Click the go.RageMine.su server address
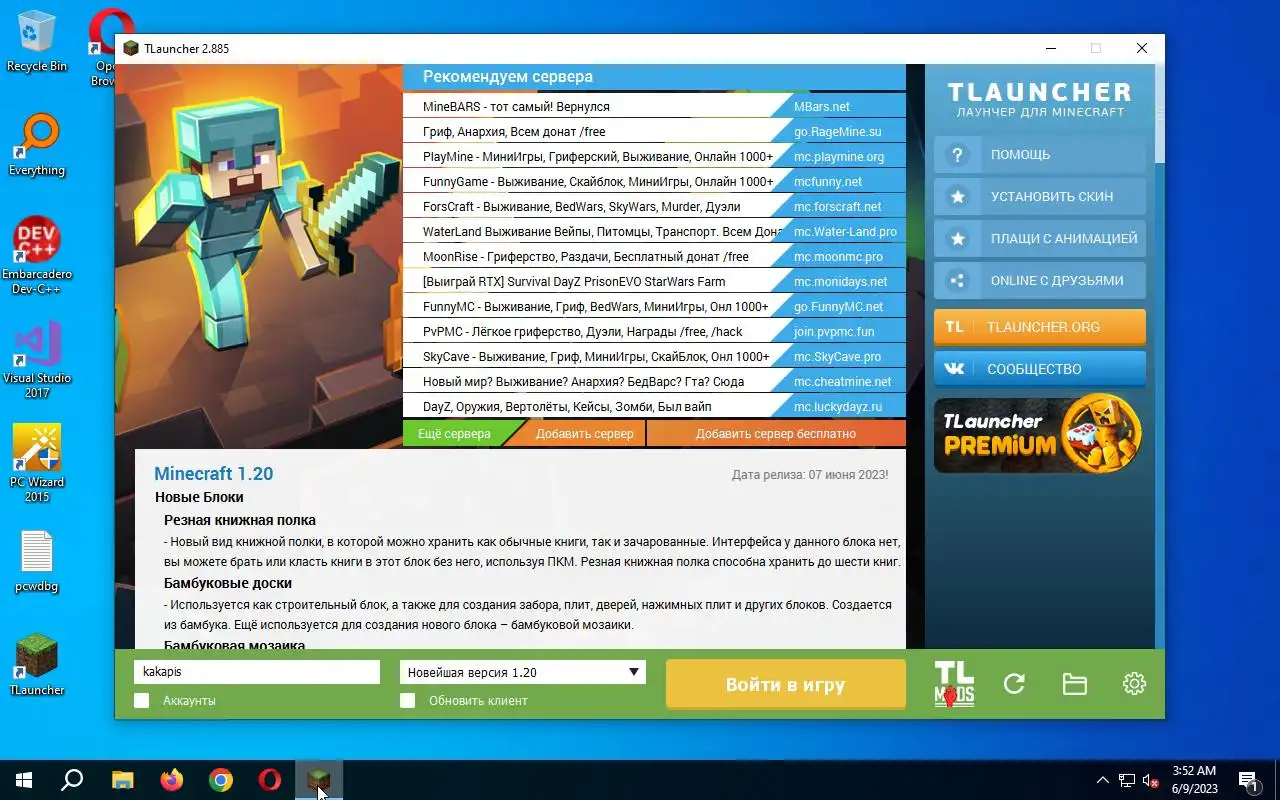The width and height of the screenshot is (1280, 800). tap(838, 132)
